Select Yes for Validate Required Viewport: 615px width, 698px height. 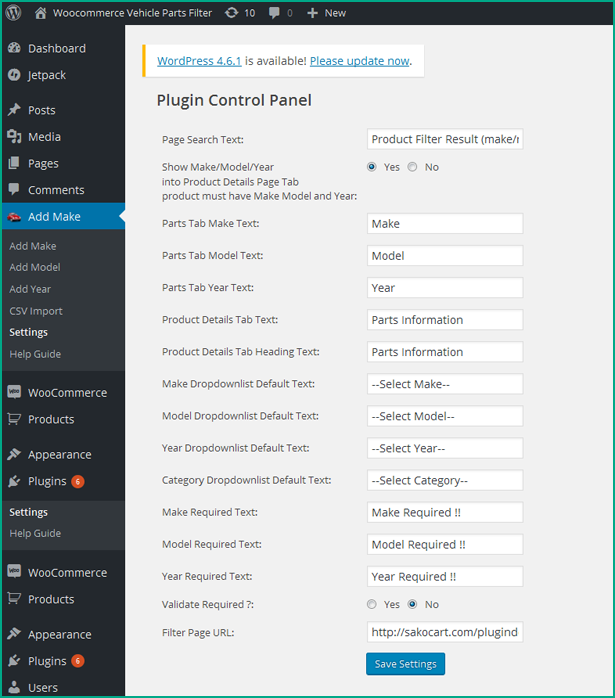click(372, 604)
